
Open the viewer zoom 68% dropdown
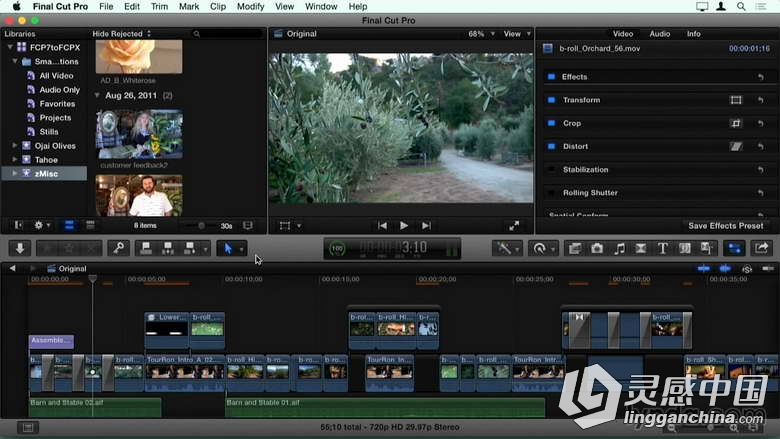point(482,34)
